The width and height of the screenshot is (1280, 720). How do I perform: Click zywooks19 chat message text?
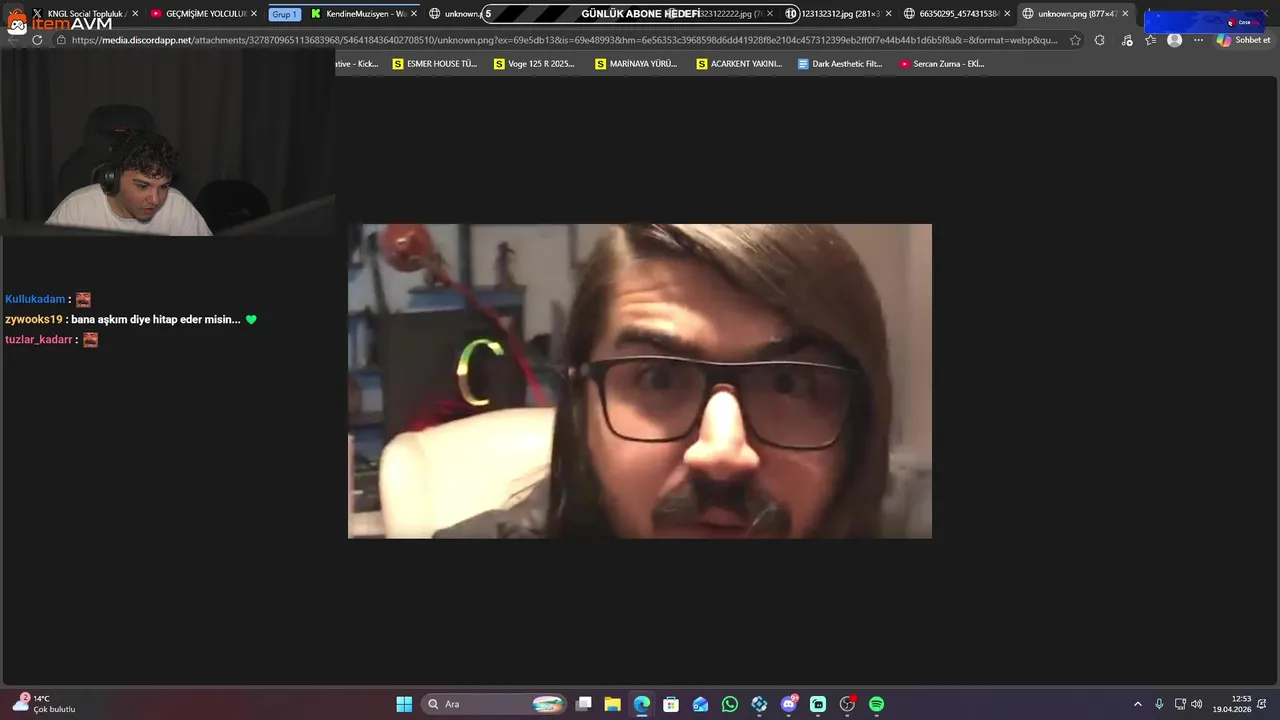(x=156, y=319)
